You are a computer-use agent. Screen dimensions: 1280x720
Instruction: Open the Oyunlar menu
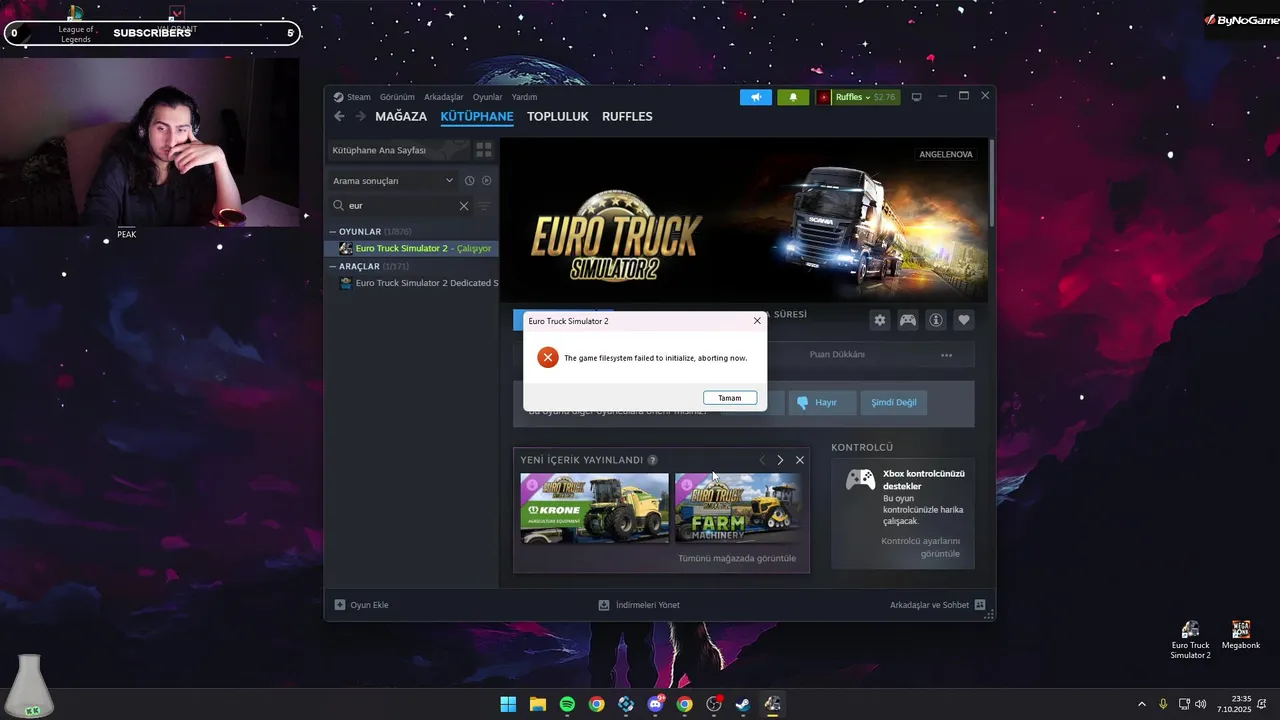tap(488, 97)
